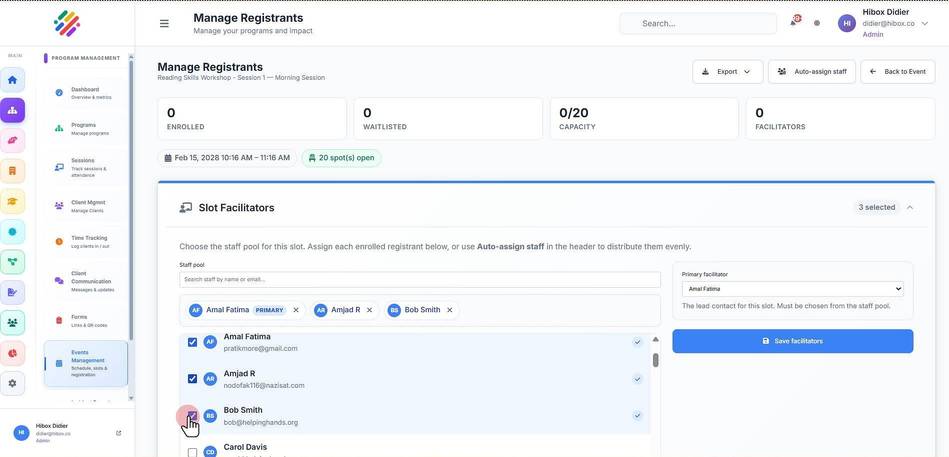
Task: Click Auto-assign staff button
Action: click(812, 71)
